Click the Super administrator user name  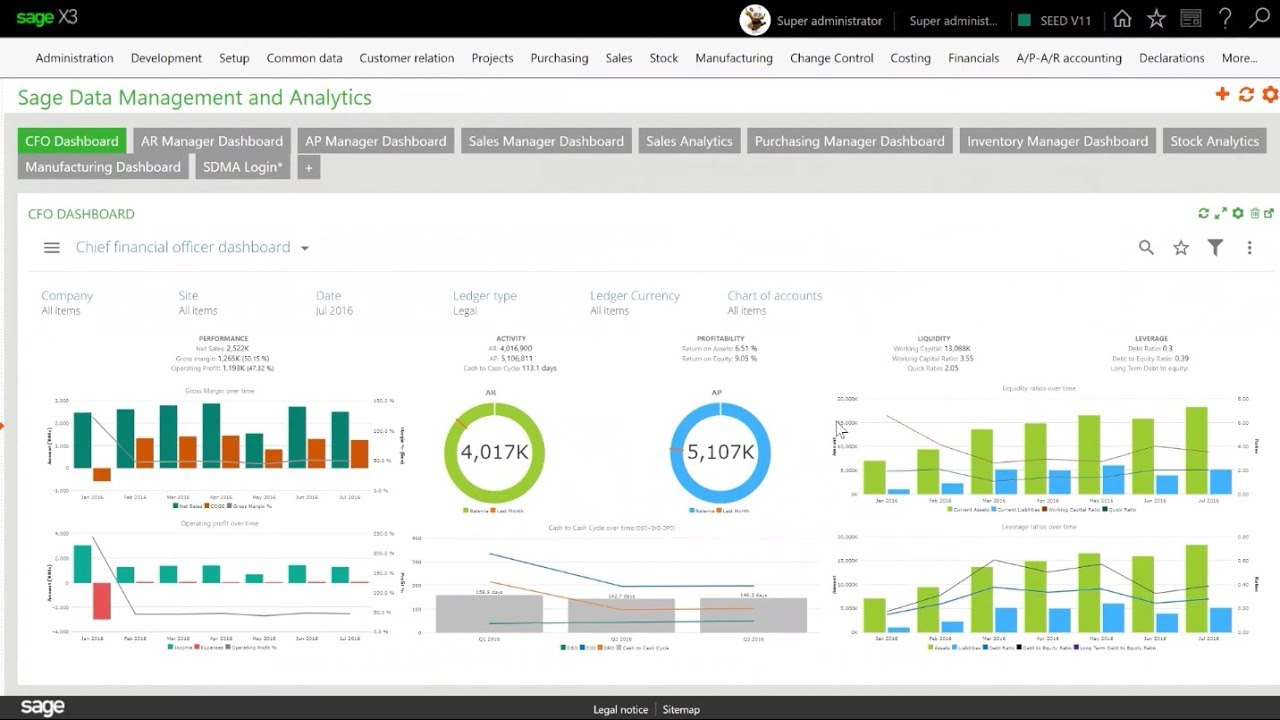tap(831, 20)
